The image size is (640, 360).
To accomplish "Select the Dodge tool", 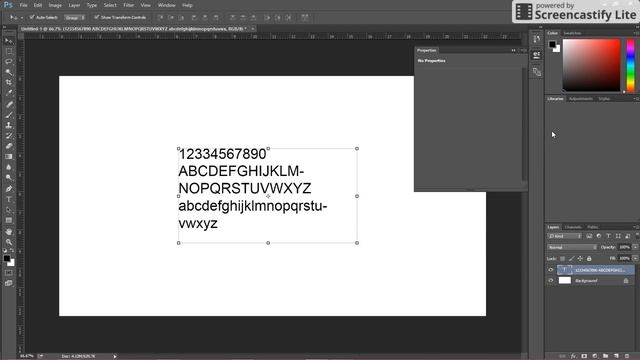I will [9, 178].
